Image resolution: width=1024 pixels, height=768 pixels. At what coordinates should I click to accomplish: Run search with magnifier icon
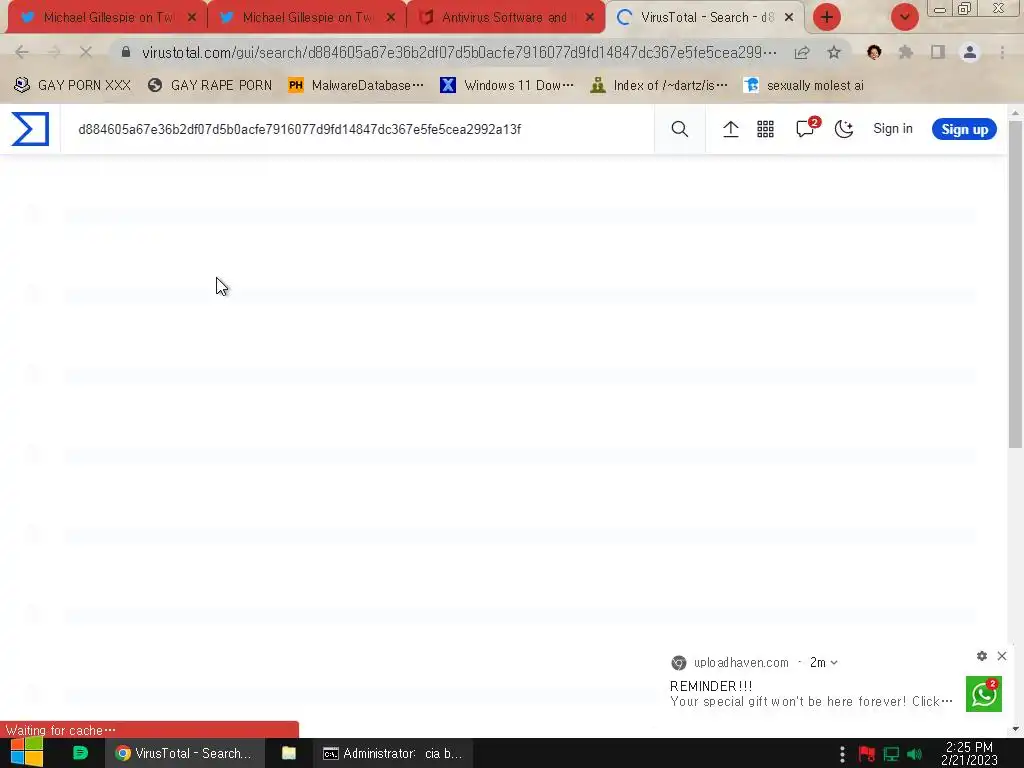point(680,129)
